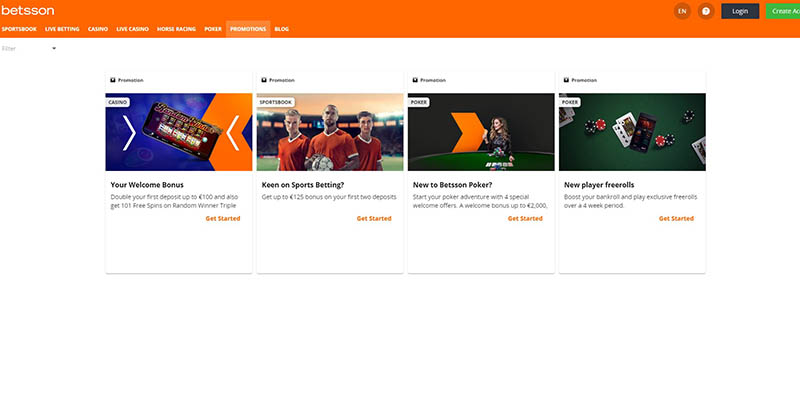This screenshot has height=400, width=800.
Task: Click Get Started under New to Betsson Poker
Action: (x=525, y=218)
